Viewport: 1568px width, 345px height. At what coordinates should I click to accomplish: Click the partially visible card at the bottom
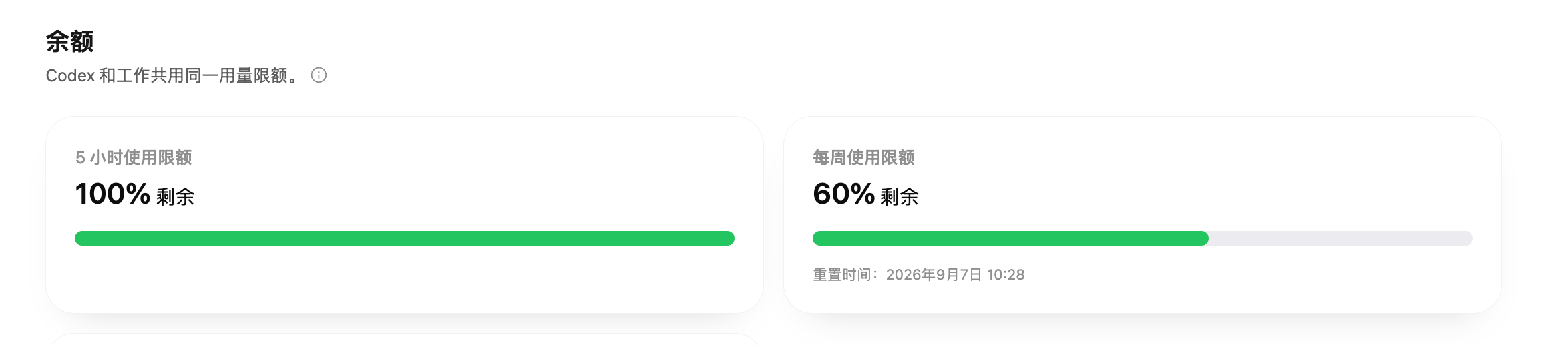click(405, 339)
